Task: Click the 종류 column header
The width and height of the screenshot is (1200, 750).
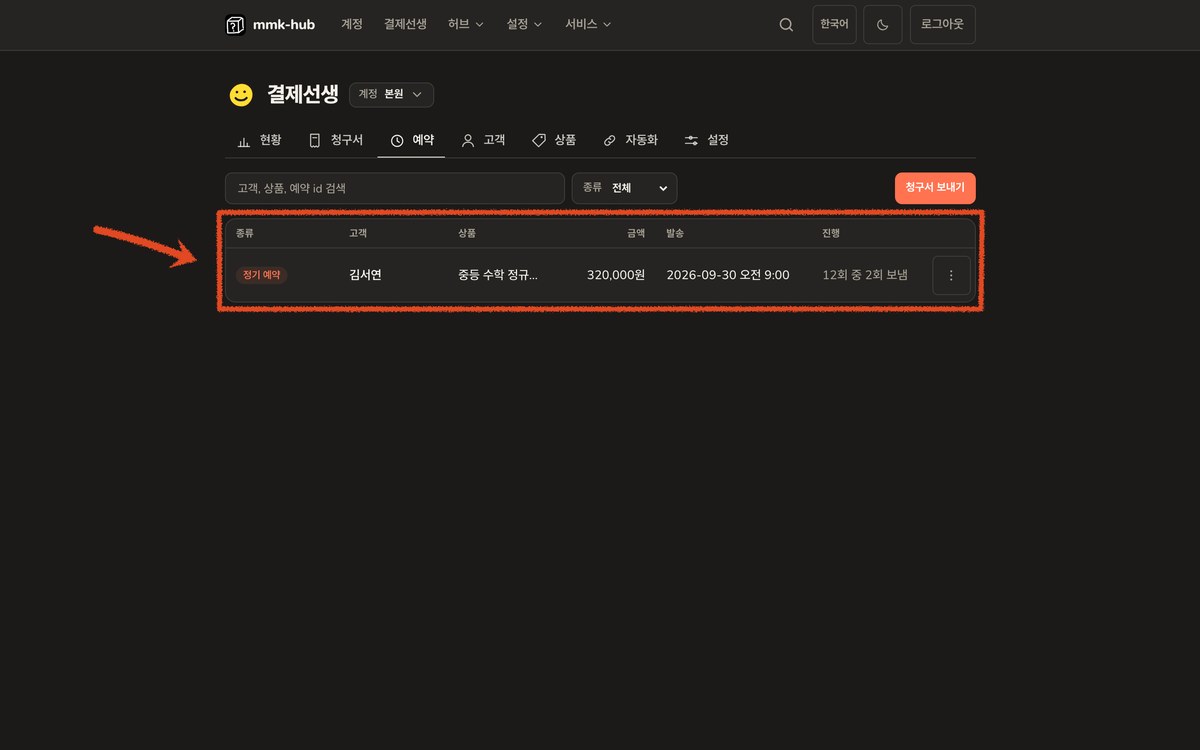Action: (245, 233)
